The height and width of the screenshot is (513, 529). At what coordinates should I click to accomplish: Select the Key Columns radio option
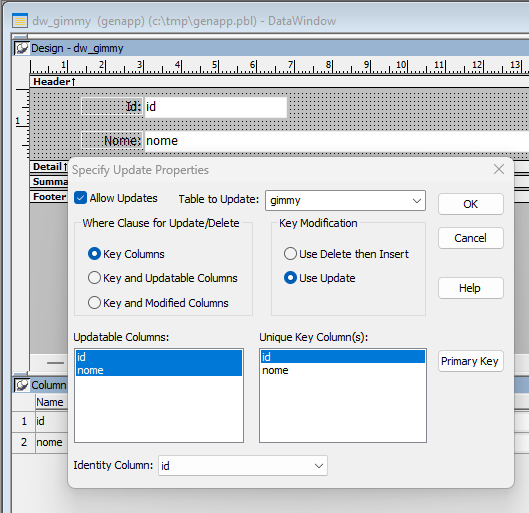pyautogui.click(x=94, y=254)
